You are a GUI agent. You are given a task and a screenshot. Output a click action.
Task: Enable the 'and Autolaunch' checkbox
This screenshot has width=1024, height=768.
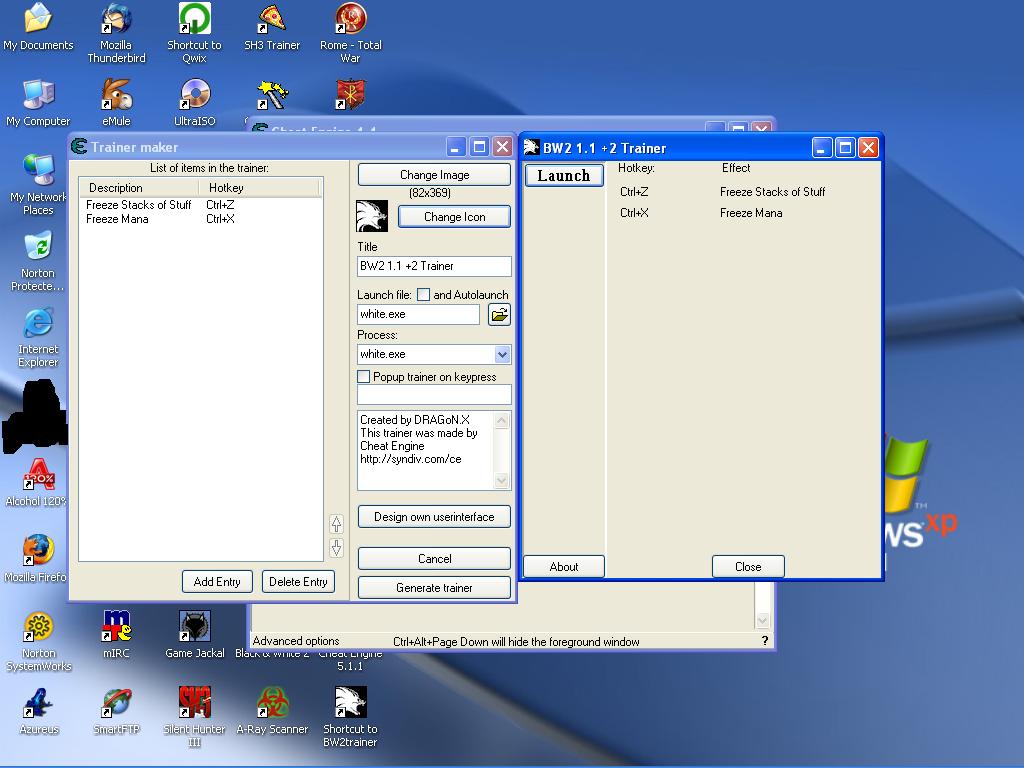click(x=423, y=295)
